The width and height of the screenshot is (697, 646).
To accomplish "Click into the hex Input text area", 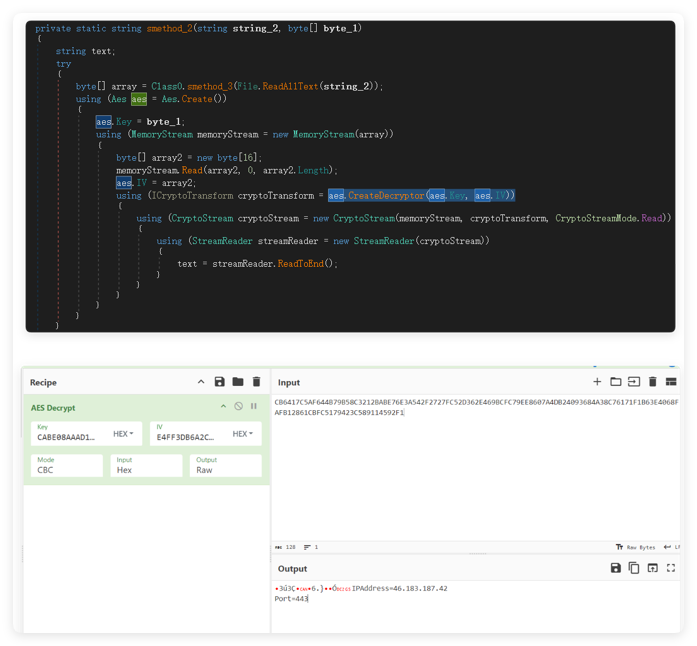I will coord(475,469).
